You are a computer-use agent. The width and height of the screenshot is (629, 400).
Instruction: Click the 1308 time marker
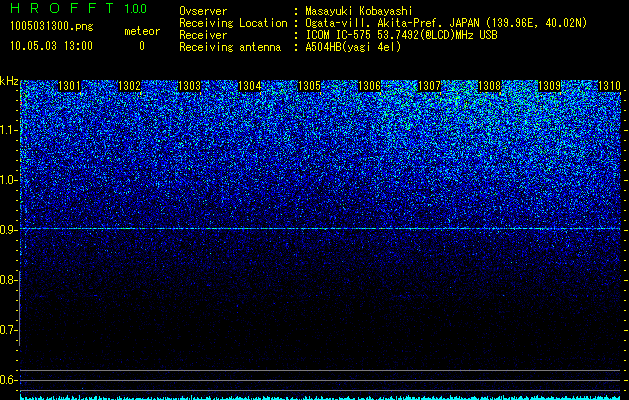489,86
